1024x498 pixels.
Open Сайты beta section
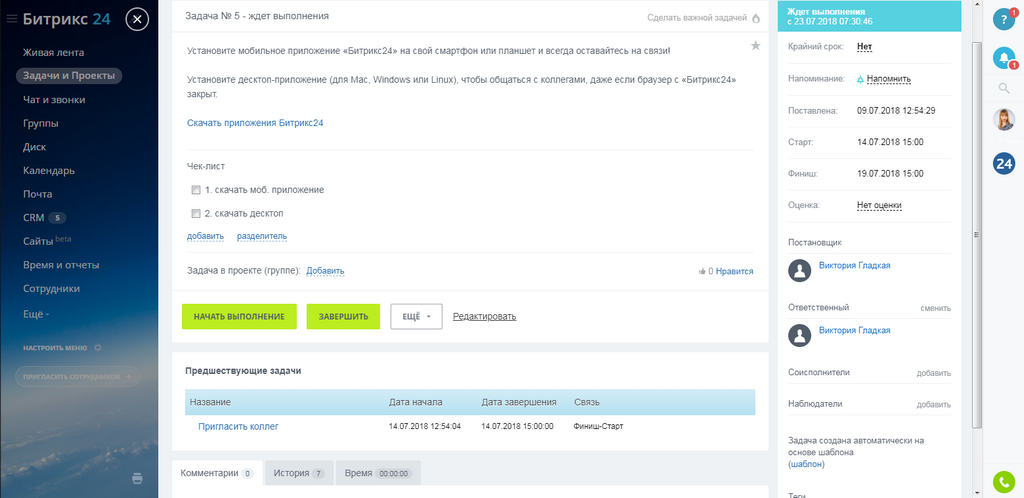tap(47, 241)
